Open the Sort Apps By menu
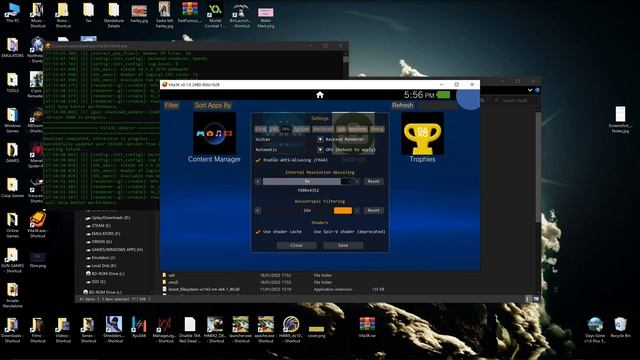The image size is (640, 360). (213, 105)
